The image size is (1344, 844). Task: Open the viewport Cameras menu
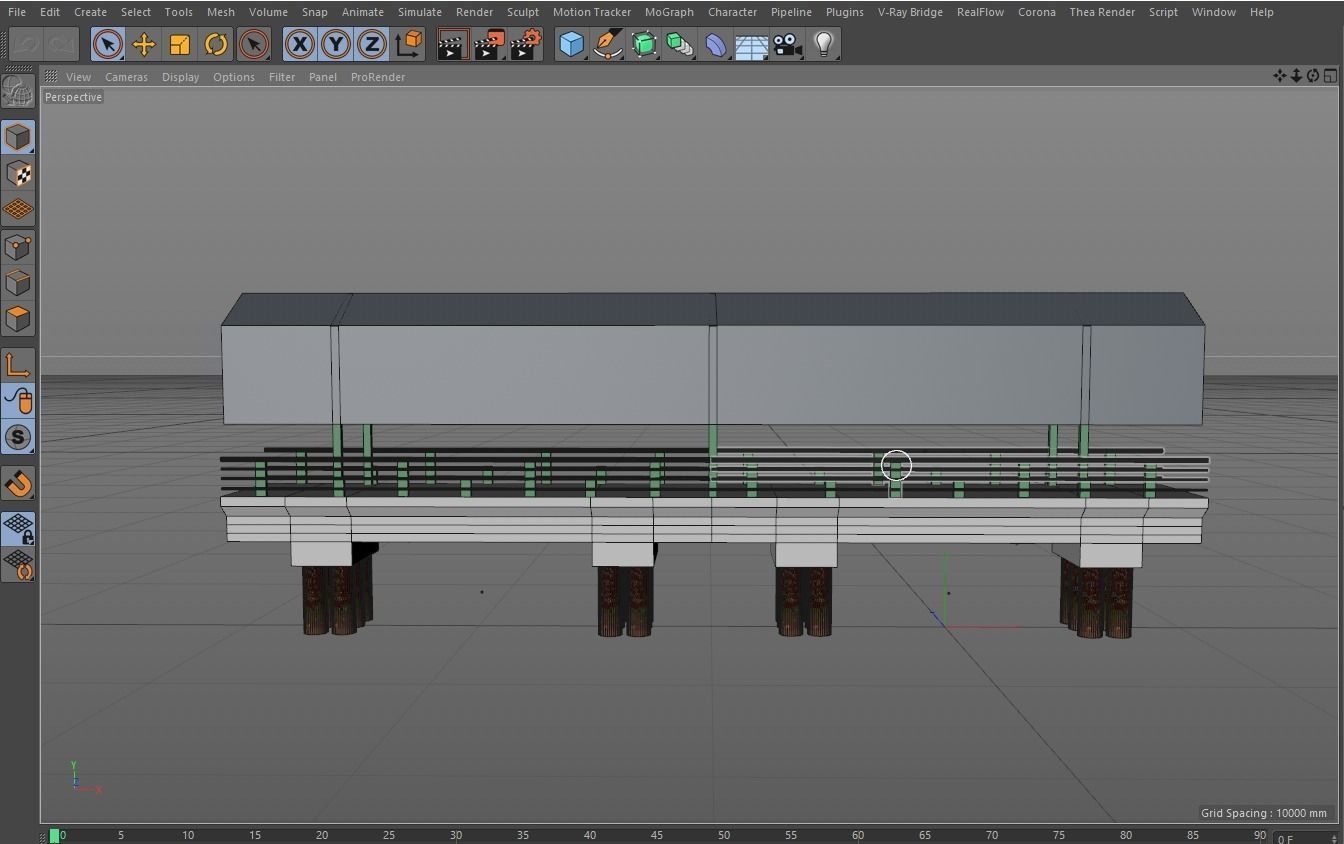[x=126, y=77]
